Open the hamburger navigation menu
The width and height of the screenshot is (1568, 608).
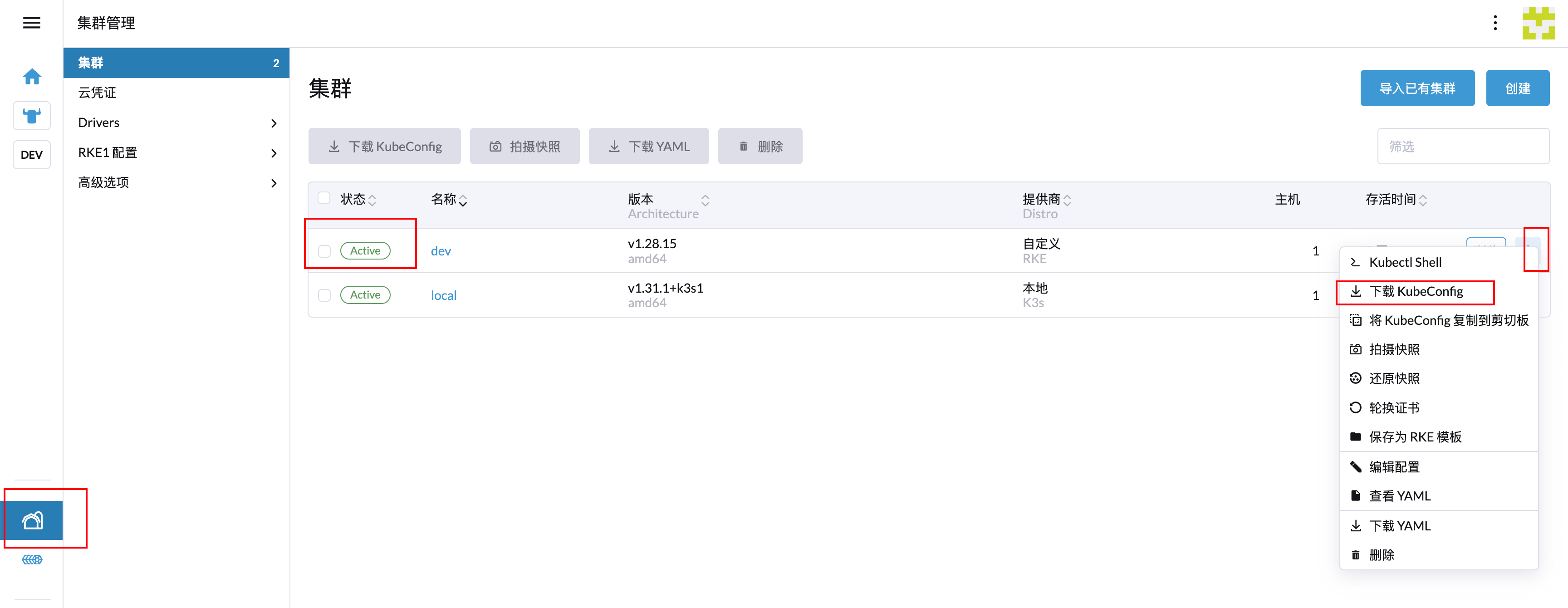(x=32, y=23)
